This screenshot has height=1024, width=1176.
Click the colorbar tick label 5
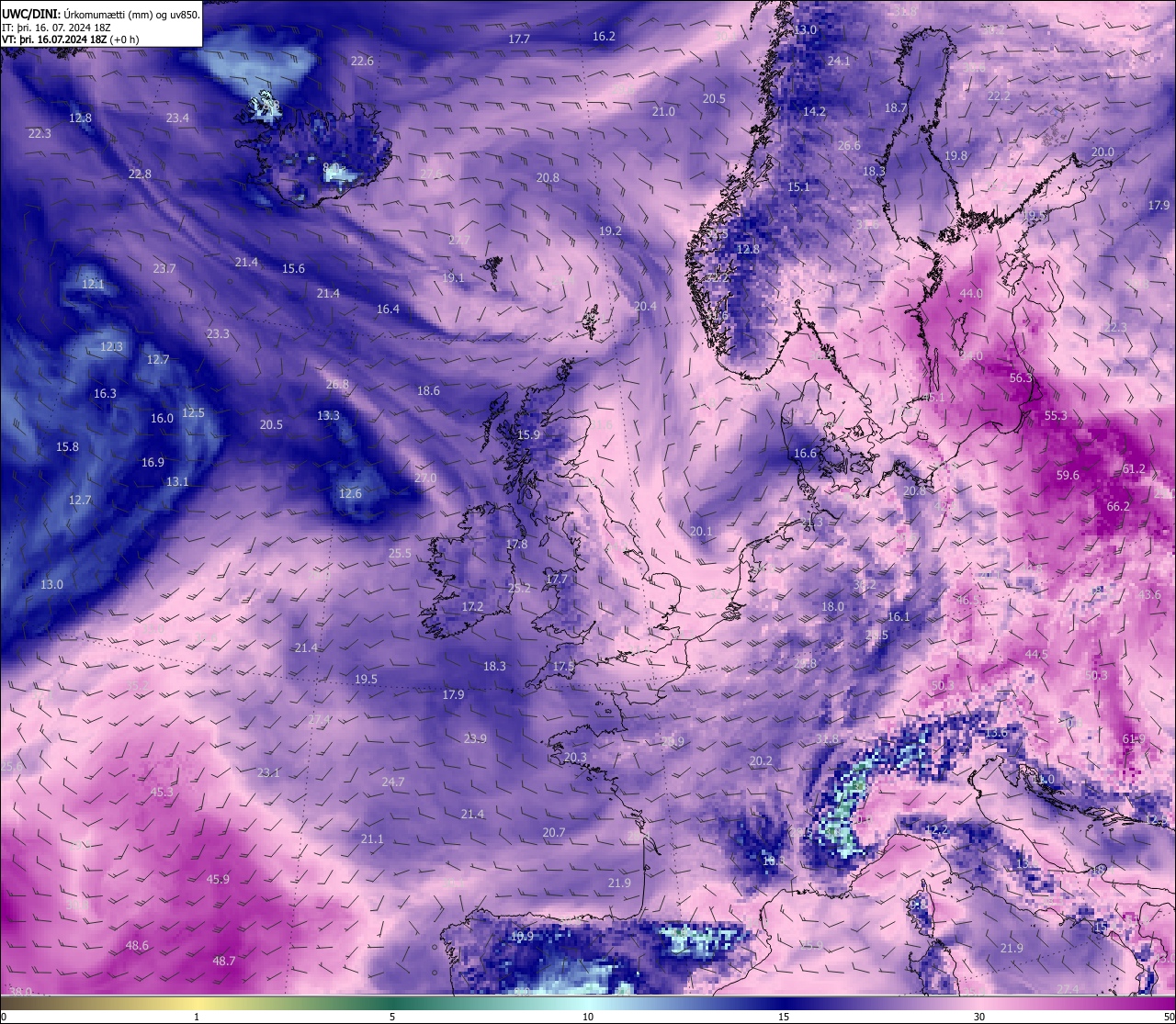click(x=392, y=1017)
